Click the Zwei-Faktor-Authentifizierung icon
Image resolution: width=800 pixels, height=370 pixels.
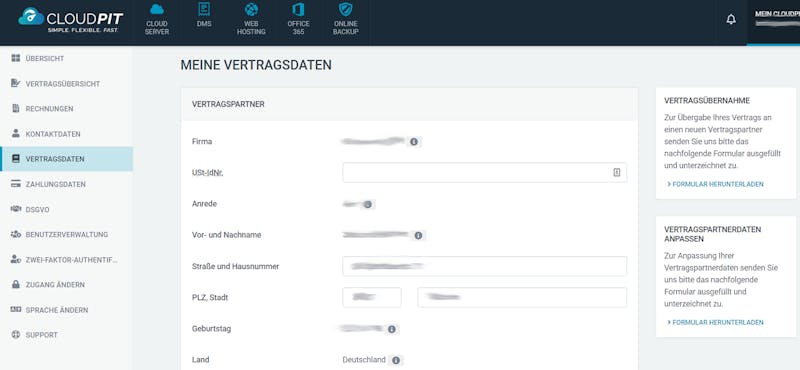[15, 259]
